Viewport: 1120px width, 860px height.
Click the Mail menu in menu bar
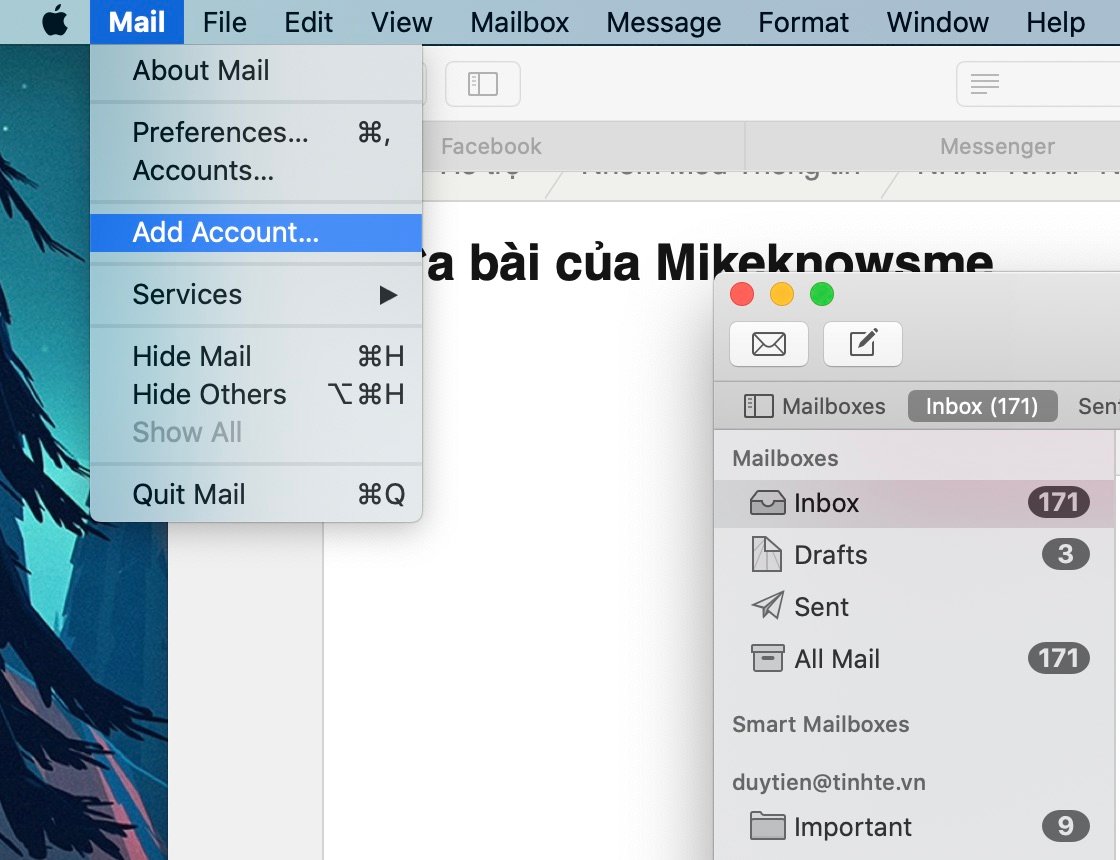[136, 22]
